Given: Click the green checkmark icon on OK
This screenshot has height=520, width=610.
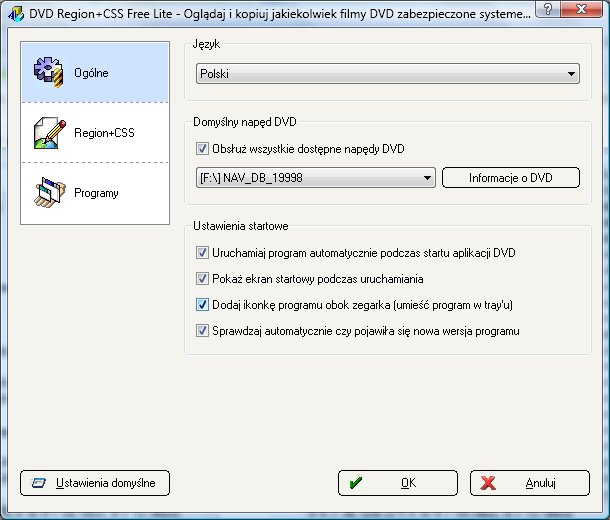Looking at the screenshot, I should pyautogui.click(x=356, y=483).
